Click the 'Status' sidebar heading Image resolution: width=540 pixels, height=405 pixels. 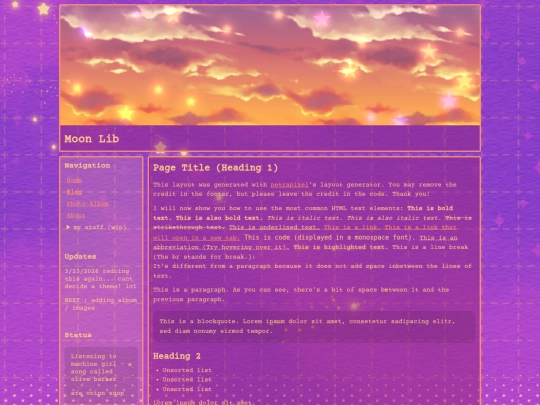(x=78, y=335)
